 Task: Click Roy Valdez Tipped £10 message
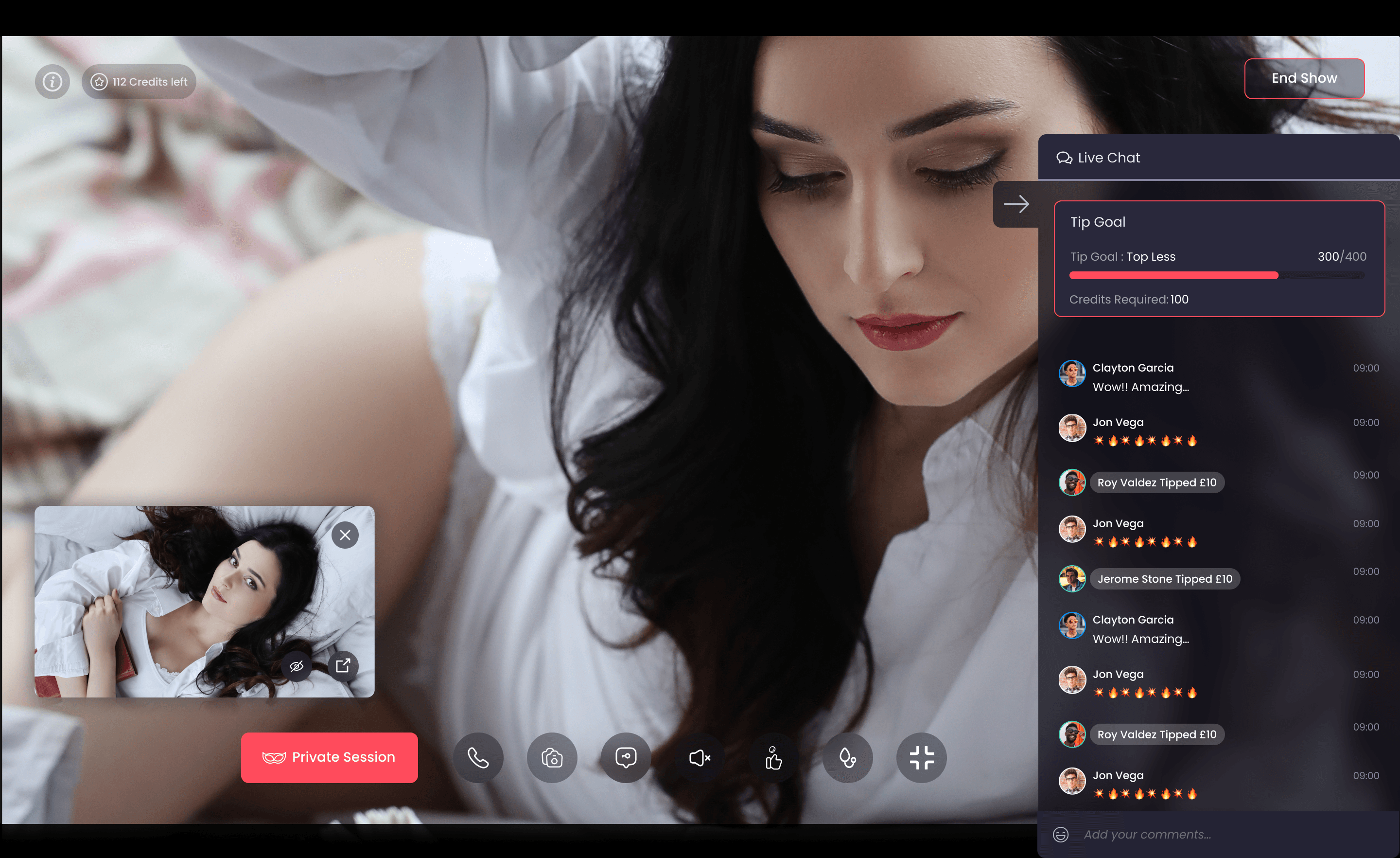click(x=1156, y=482)
